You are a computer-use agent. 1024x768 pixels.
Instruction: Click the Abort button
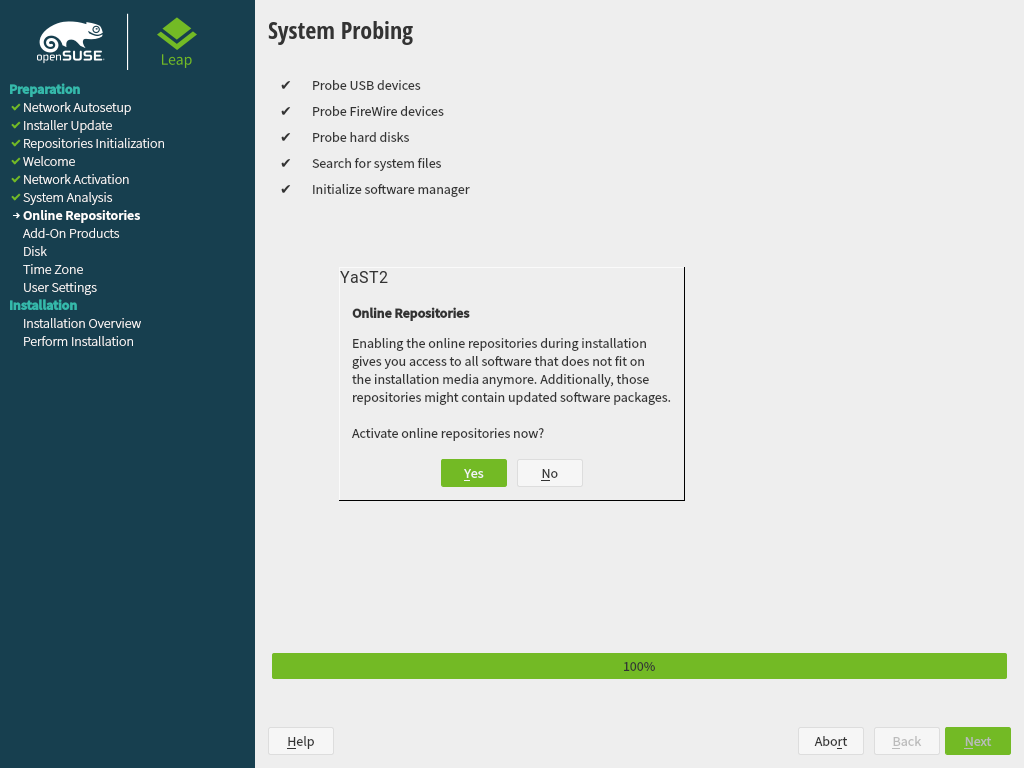pos(830,741)
